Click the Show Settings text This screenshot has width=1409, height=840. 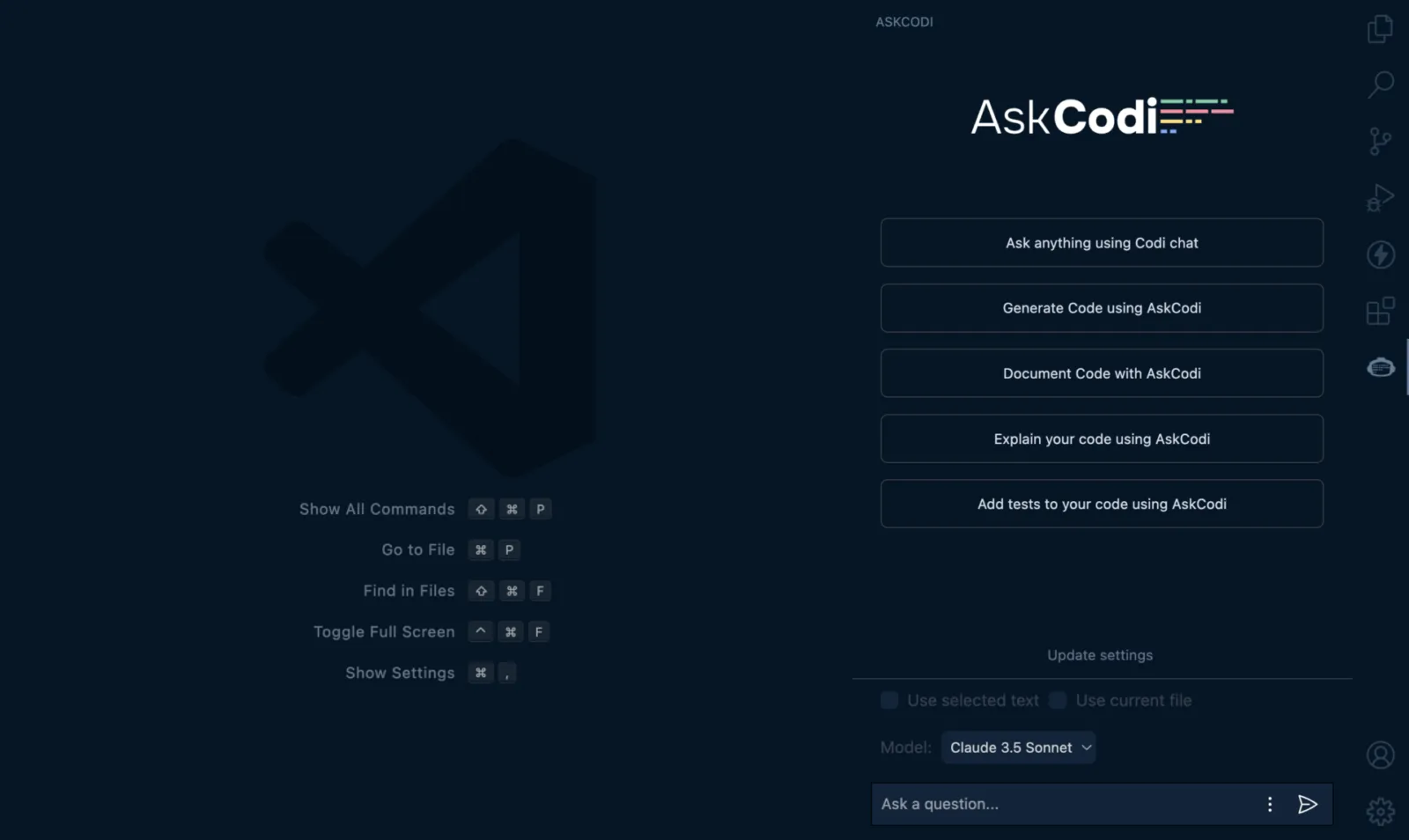(400, 673)
